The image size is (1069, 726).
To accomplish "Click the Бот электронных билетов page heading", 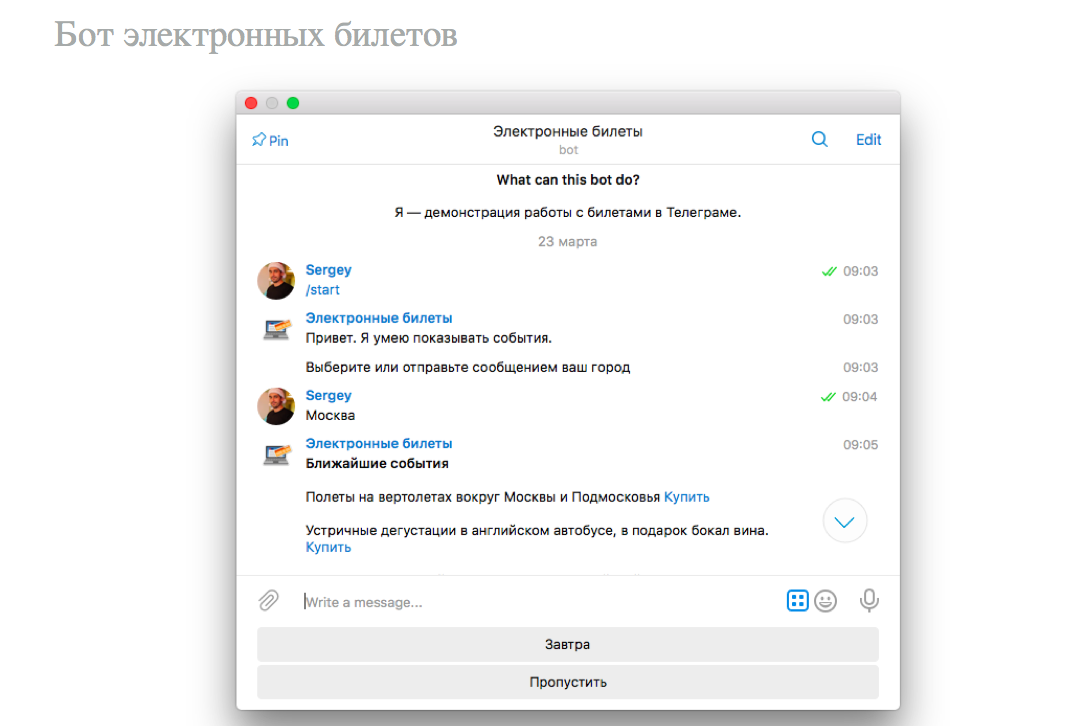I will coord(256,34).
